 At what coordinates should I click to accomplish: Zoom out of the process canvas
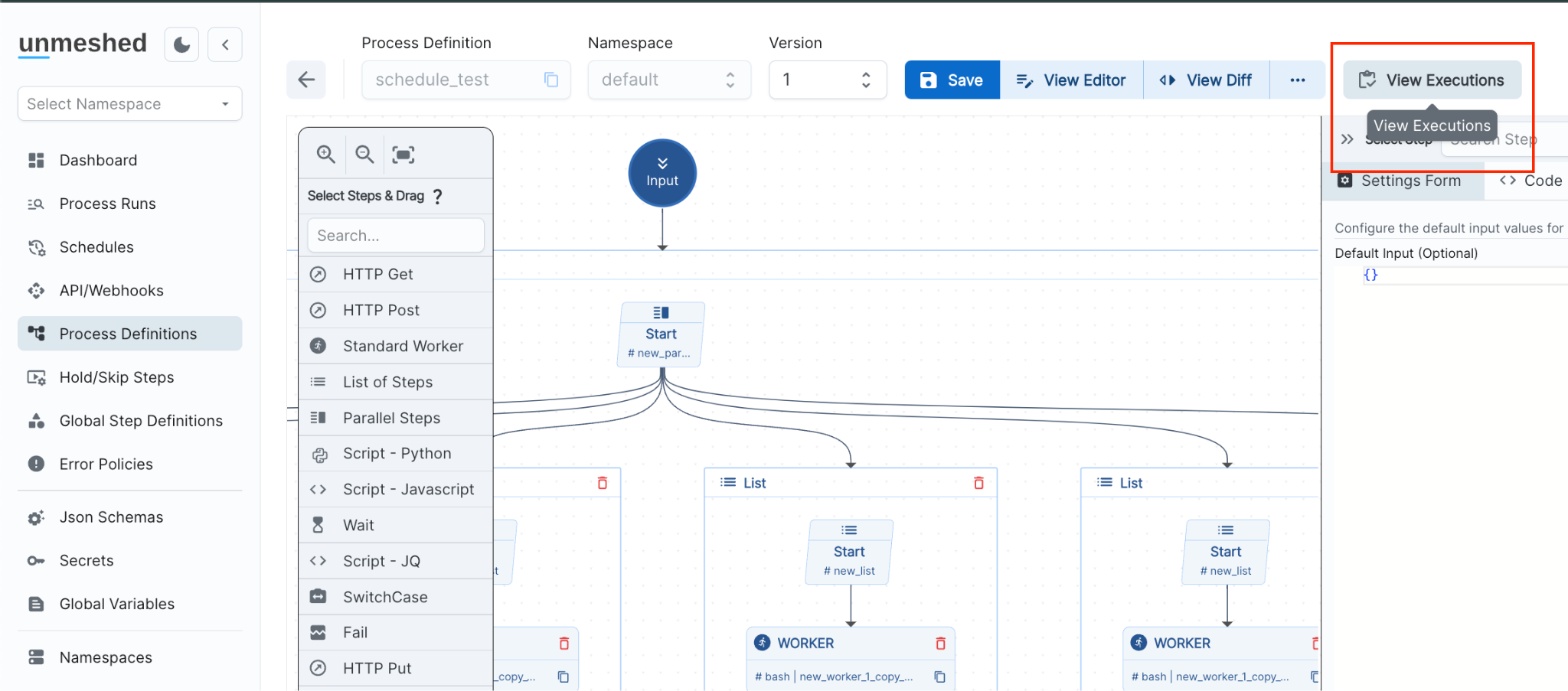pos(364,154)
